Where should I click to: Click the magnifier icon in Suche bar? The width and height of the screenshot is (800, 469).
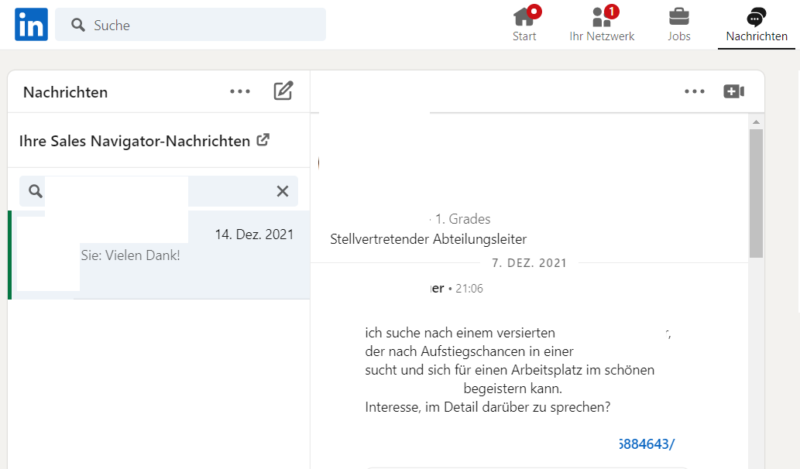coord(78,25)
